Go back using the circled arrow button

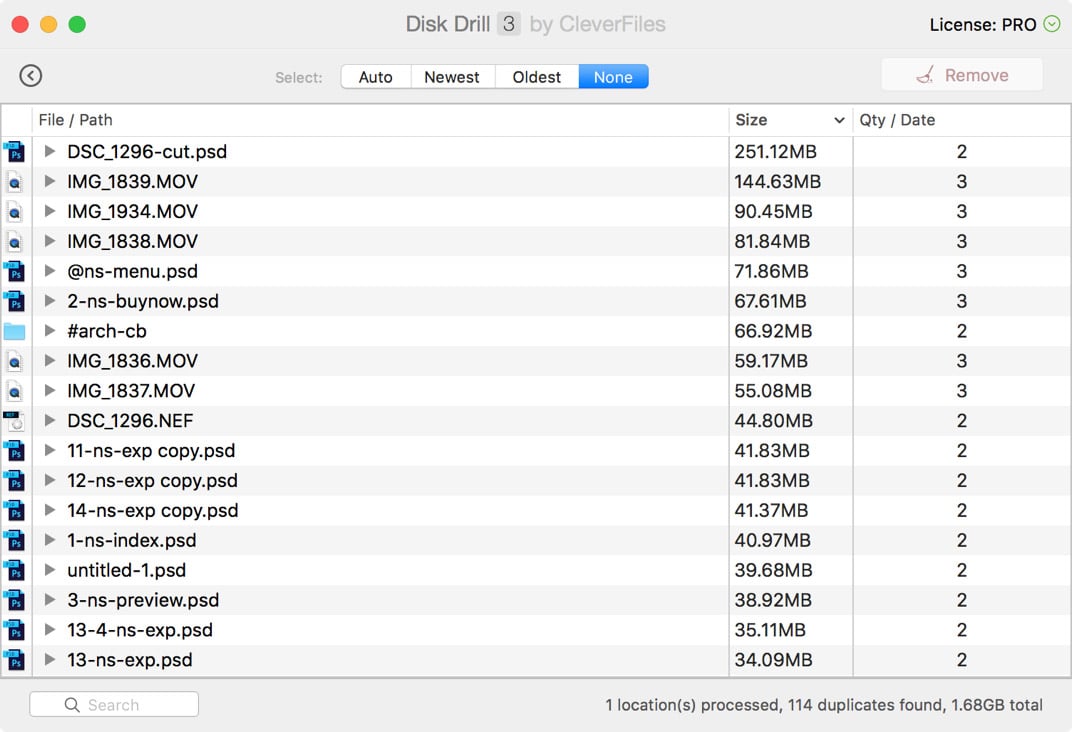point(31,75)
